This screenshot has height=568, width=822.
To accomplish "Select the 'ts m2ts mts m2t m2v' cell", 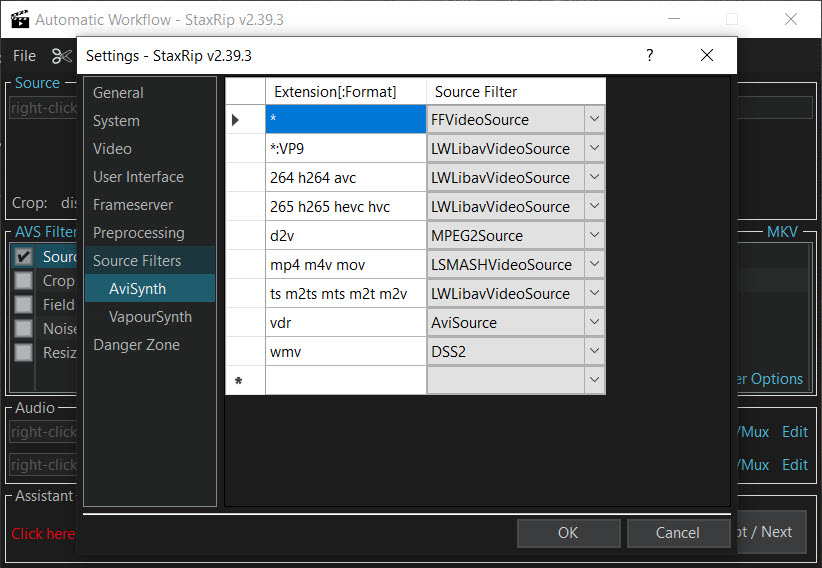I will click(345, 293).
